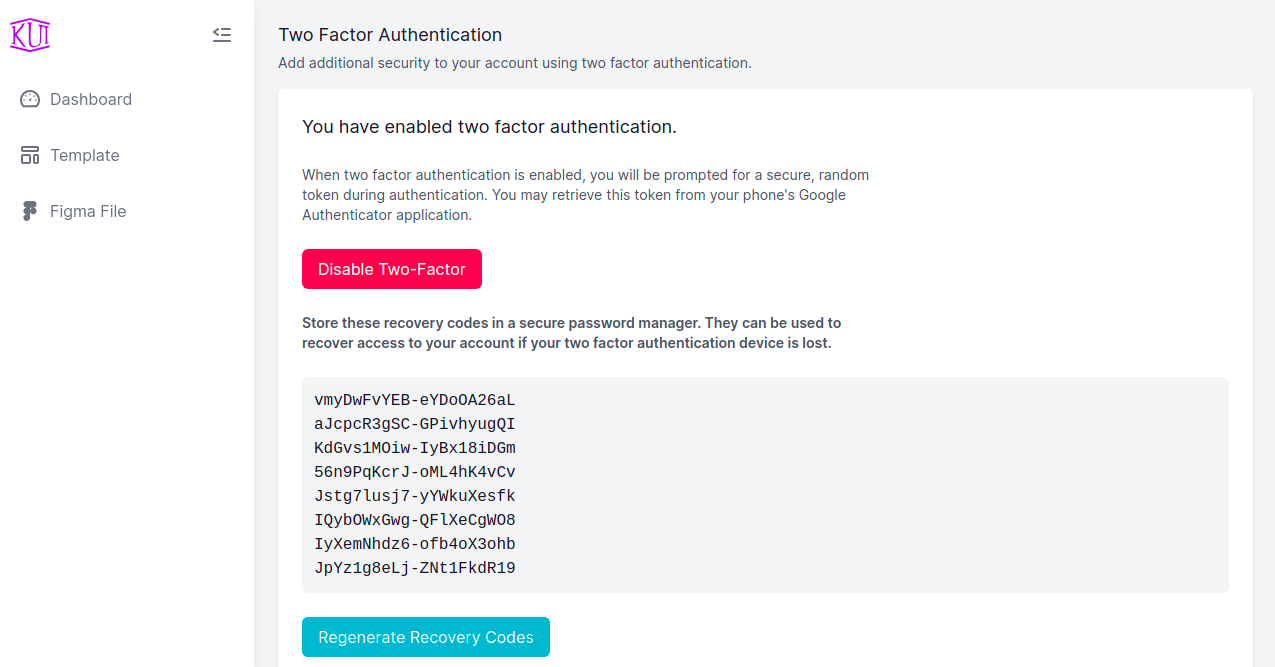The height and width of the screenshot is (667, 1275).
Task: Open the Template menu item
Action: [85, 155]
